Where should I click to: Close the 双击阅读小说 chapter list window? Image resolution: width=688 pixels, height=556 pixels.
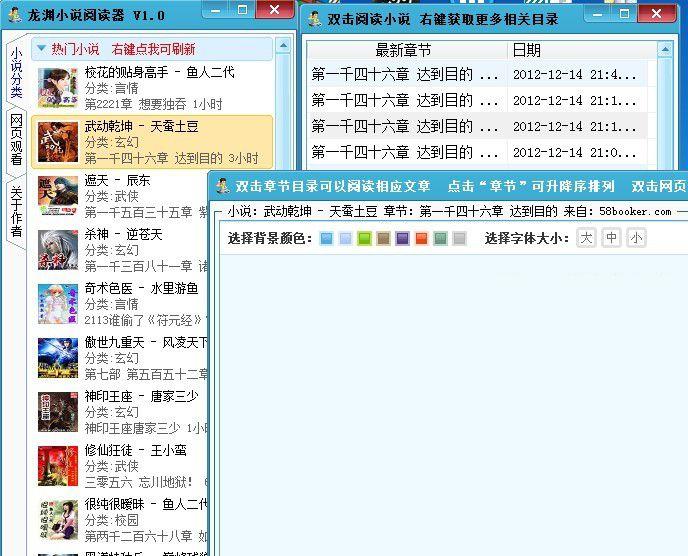656,14
